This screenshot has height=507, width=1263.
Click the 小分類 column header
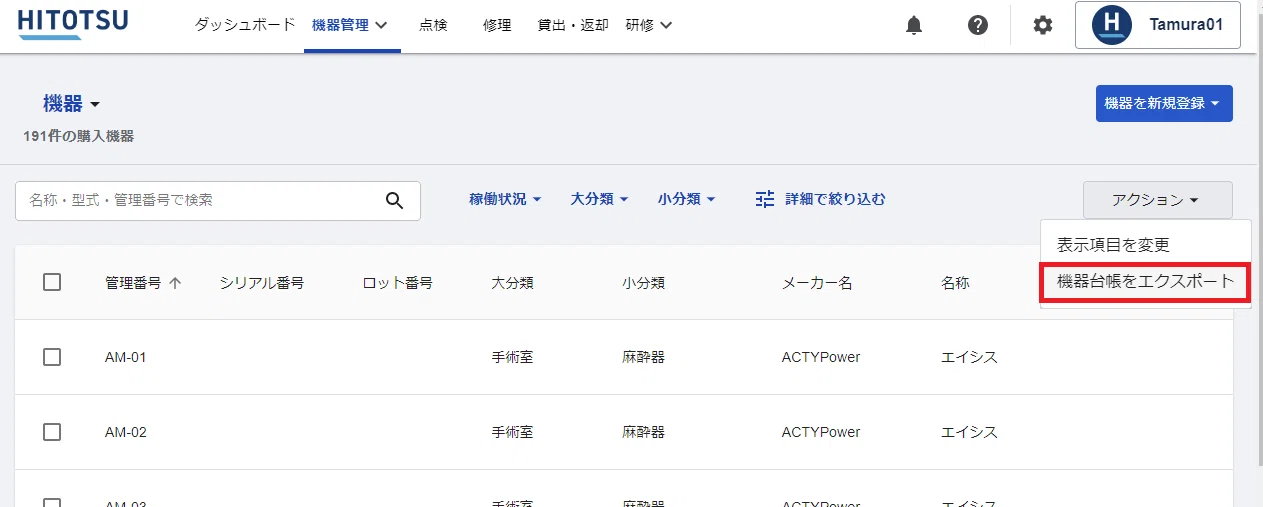click(x=643, y=283)
